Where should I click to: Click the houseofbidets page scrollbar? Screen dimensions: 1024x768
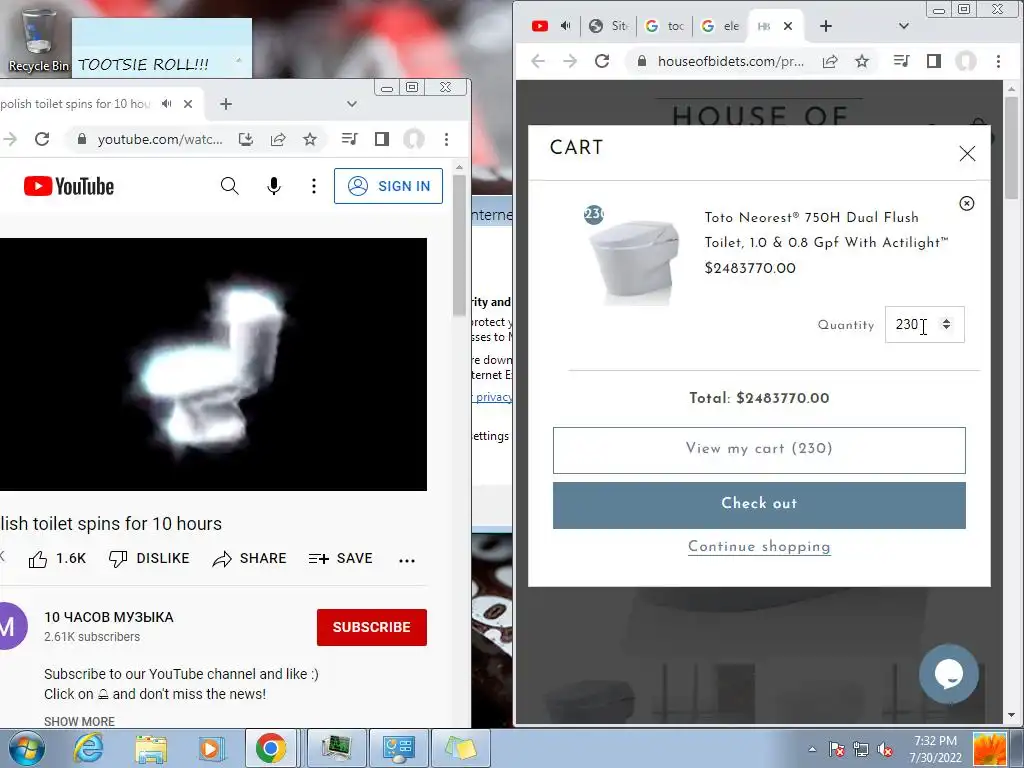click(x=1012, y=148)
